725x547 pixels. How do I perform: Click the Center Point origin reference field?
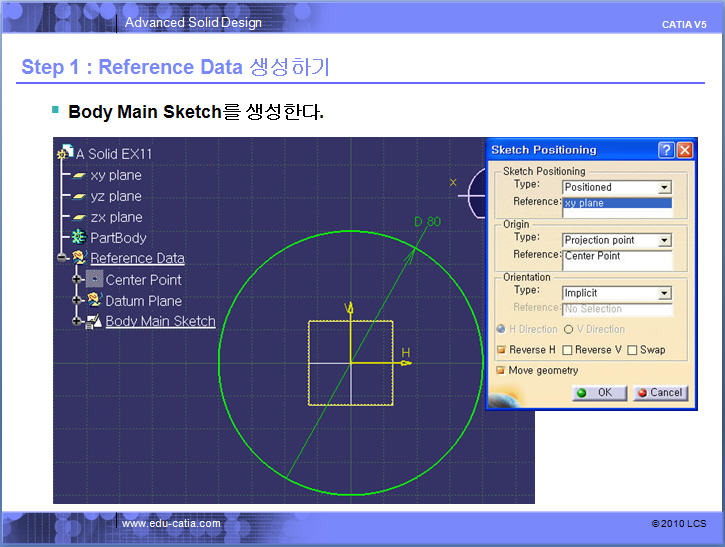(617, 260)
